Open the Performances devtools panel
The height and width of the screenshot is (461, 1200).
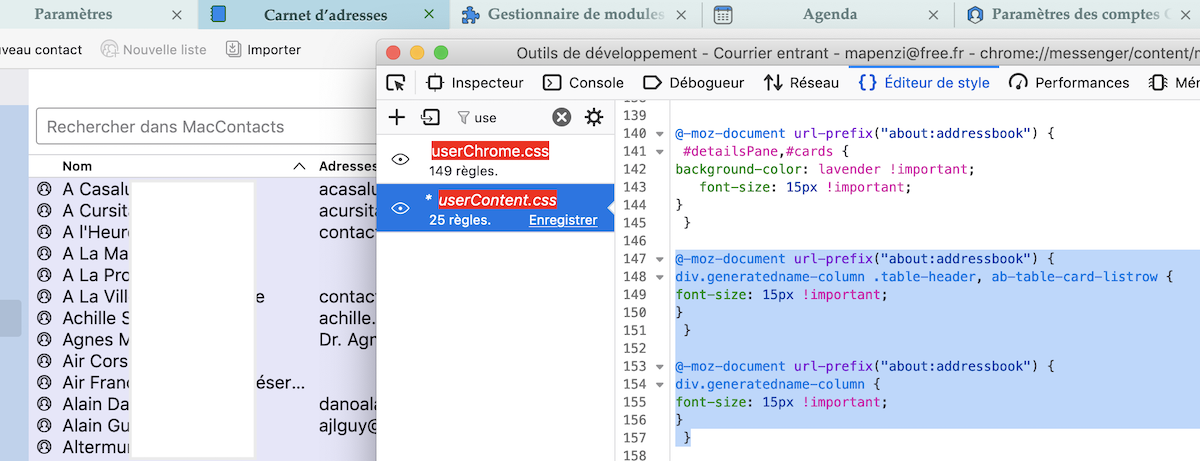pos(1069,83)
